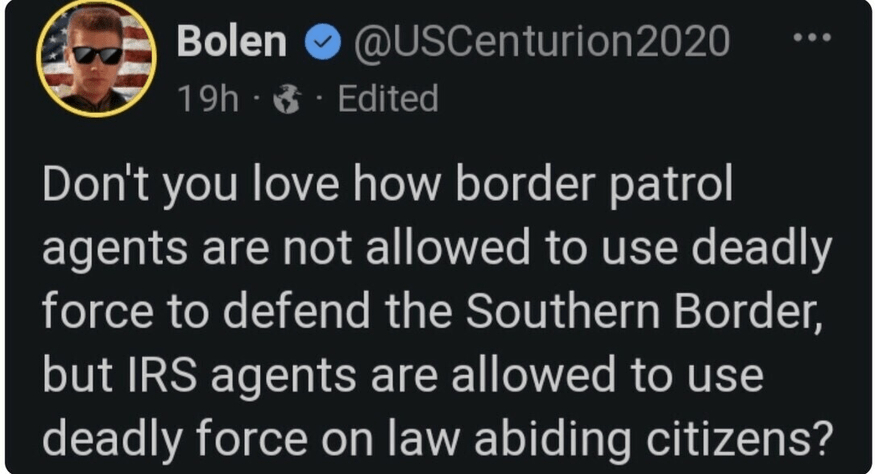Click the display name Bolen

point(232,42)
